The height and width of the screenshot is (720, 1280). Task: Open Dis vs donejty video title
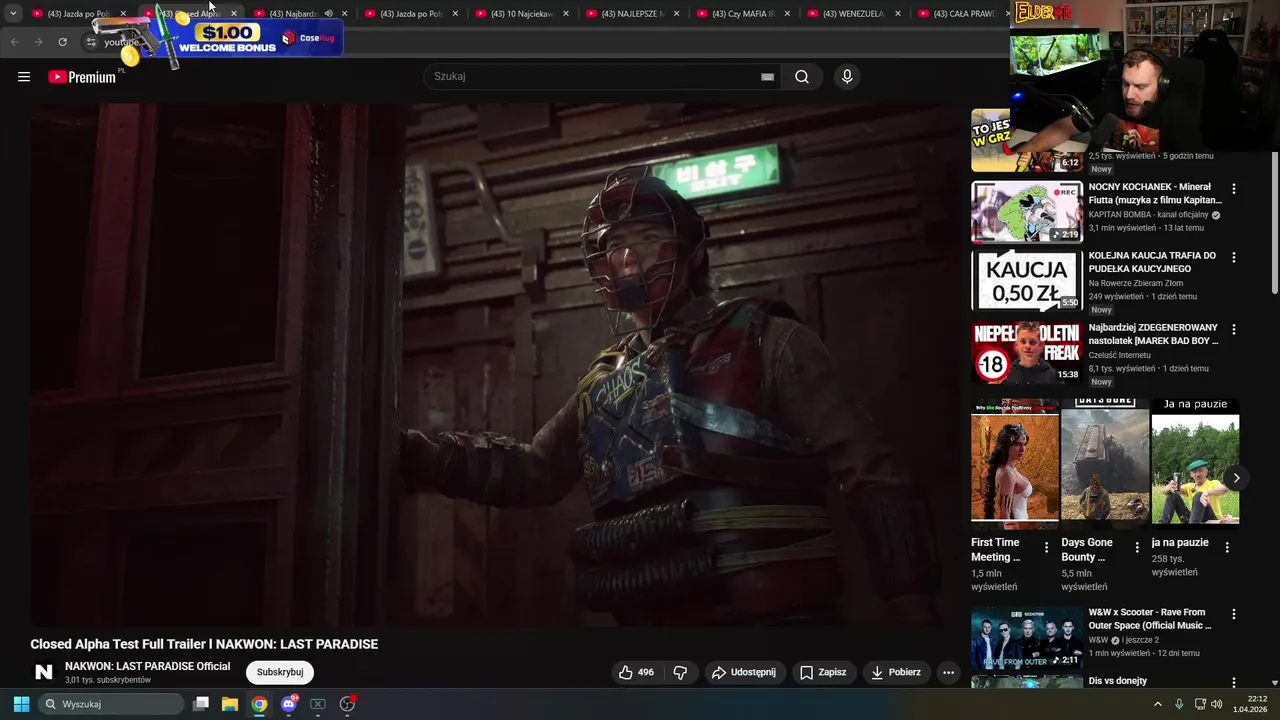pos(1118,681)
